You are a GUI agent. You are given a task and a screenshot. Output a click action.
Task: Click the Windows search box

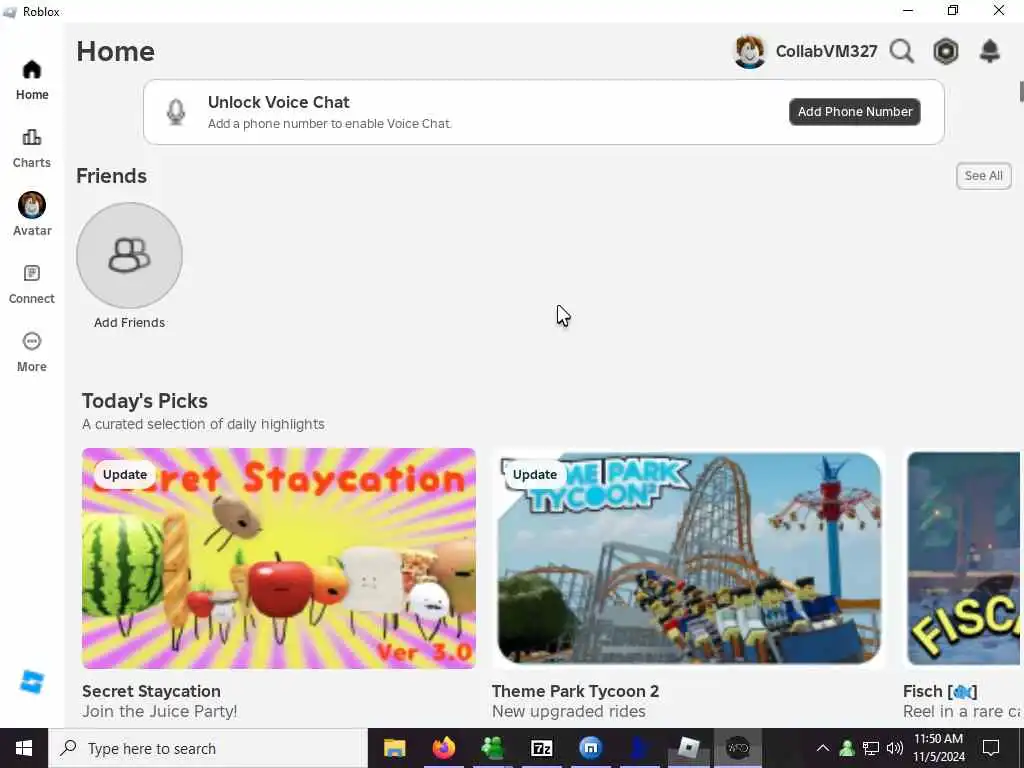(x=208, y=748)
